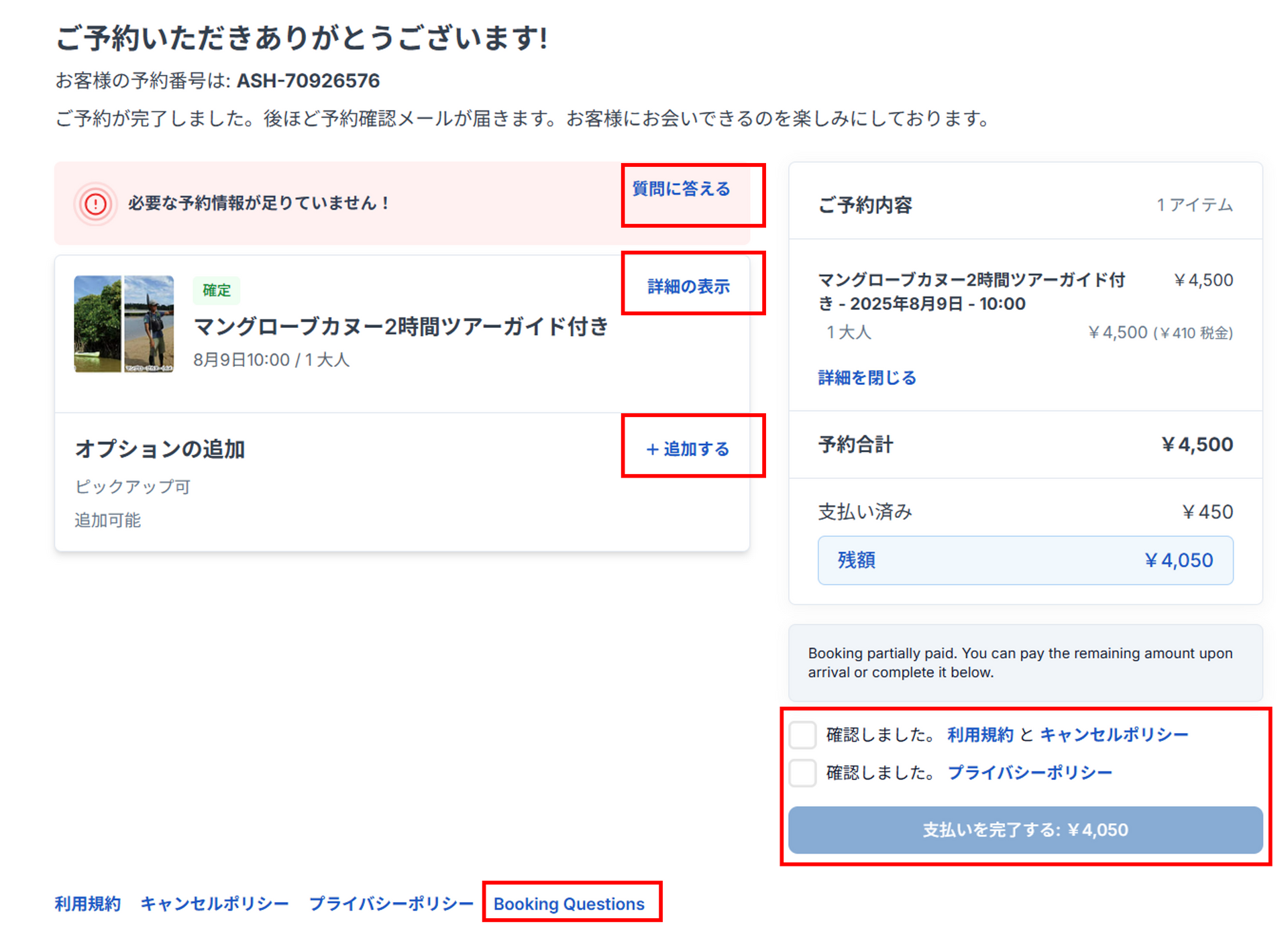
Task: Collapse details via 詳細を閉じる link
Action: (867, 378)
